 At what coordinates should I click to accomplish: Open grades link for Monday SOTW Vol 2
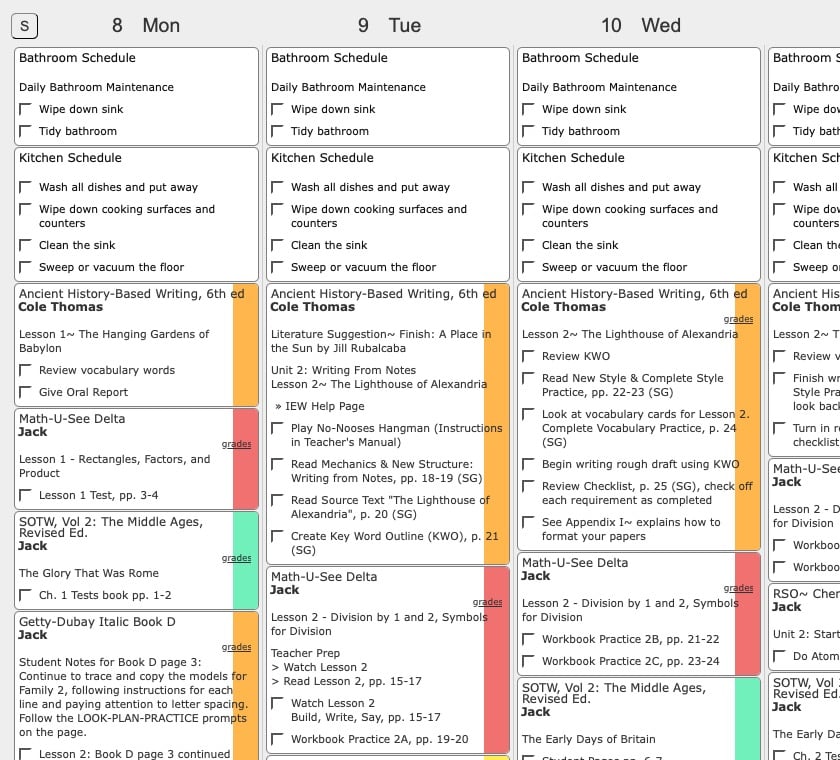coord(236,558)
